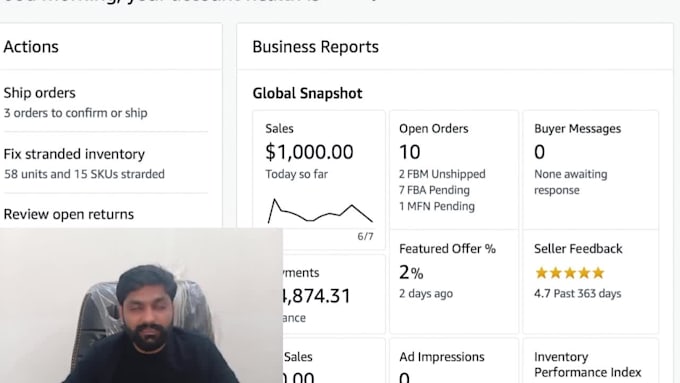
Task: Click the 'Today so far' label
Action: click(x=297, y=174)
